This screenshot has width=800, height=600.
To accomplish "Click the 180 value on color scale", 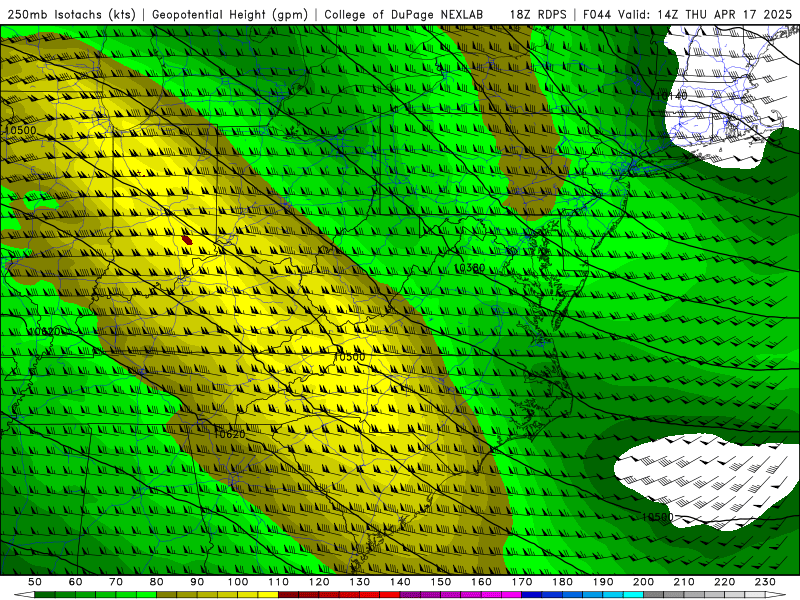I will point(562,582).
